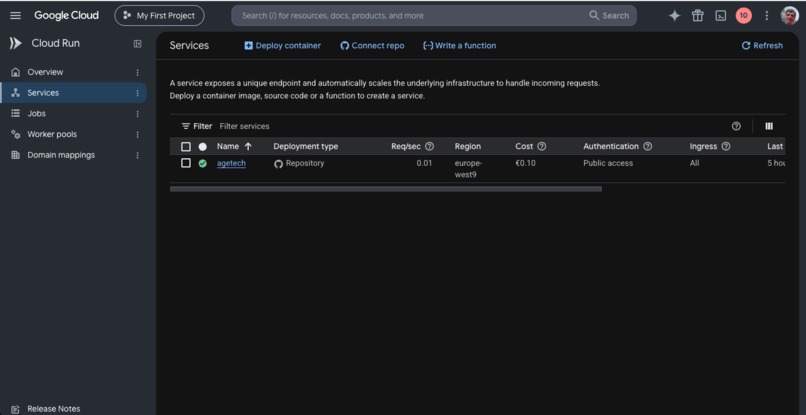Open Domain mappings in the sidebar
Screen dimensions: 806x415
61,155
